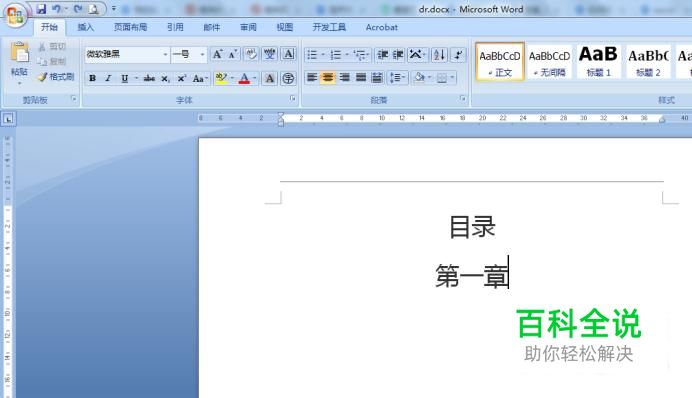Undo the last action
The image size is (692, 398).
[x=56, y=9]
